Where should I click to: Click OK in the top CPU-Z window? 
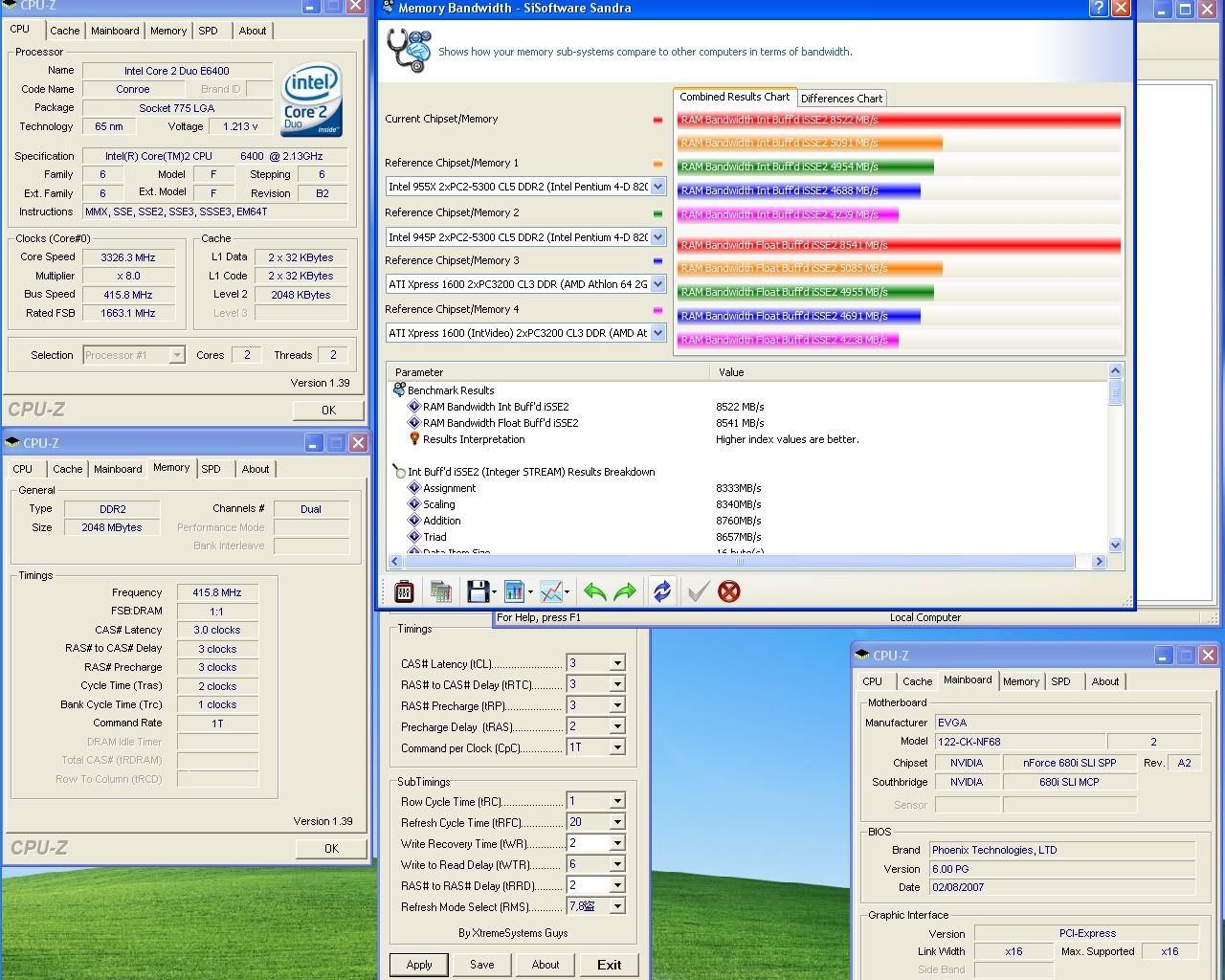[x=328, y=410]
